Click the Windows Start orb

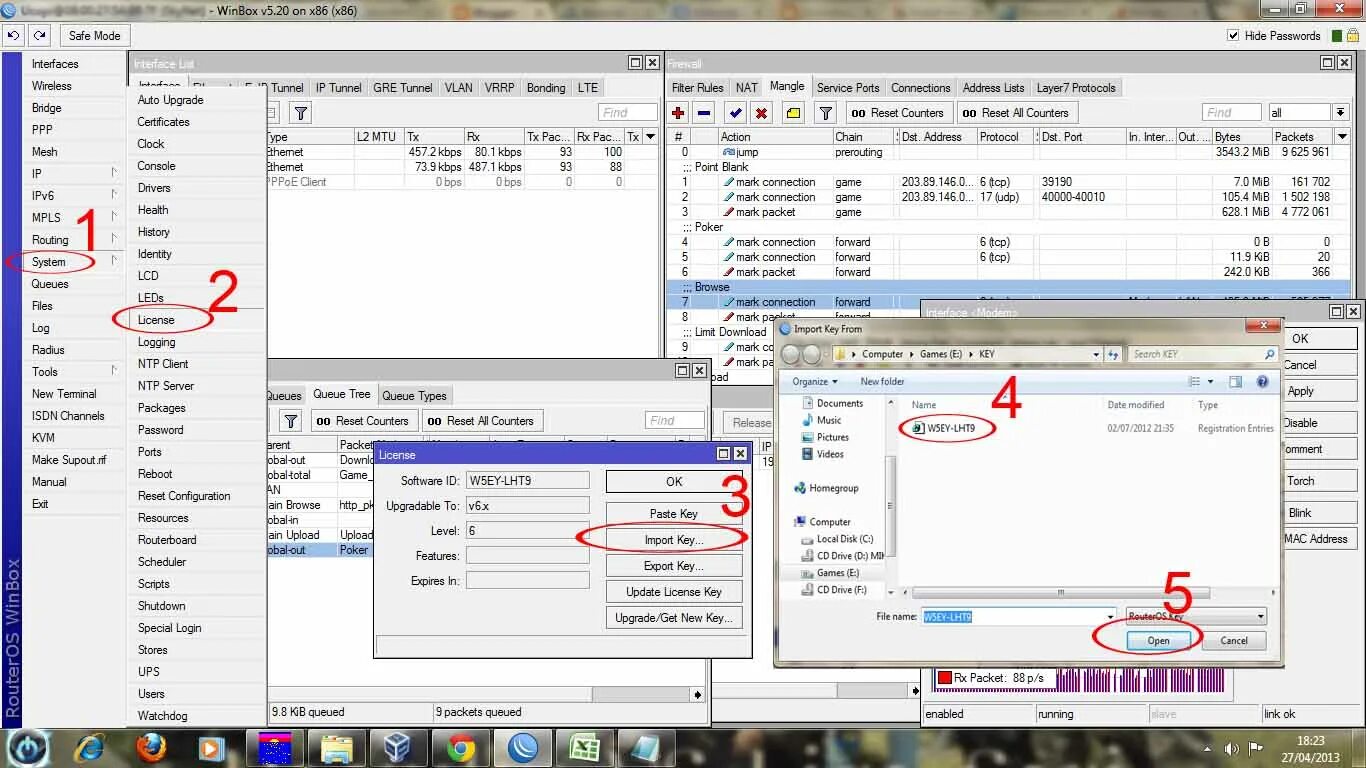coord(30,747)
